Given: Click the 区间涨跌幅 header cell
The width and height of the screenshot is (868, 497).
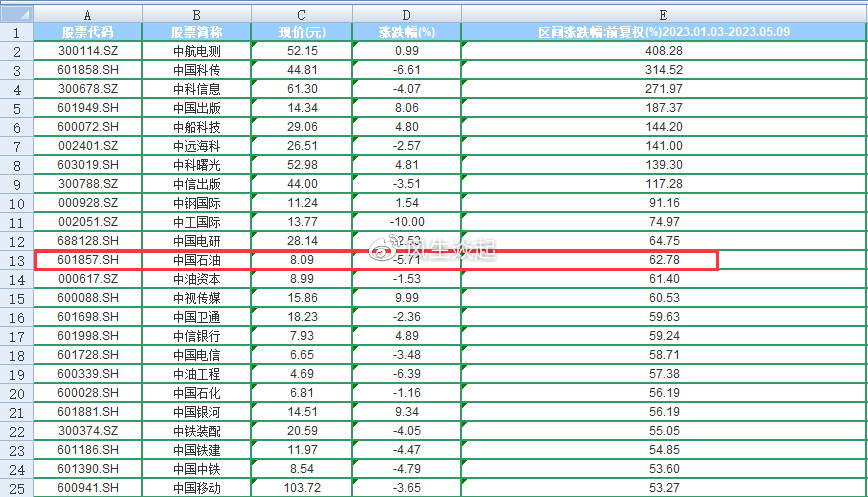Looking at the screenshot, I should (664, 33).
